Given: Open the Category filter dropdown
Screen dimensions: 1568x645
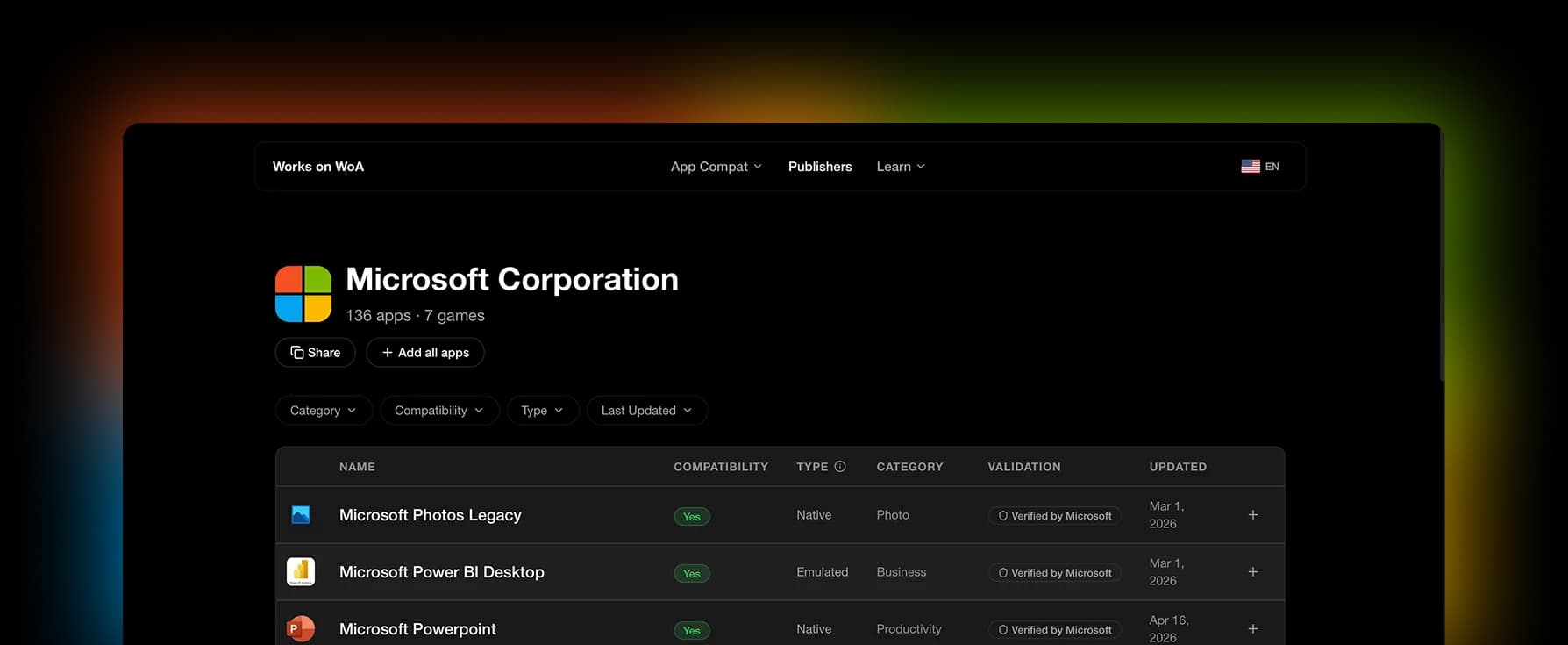Looking at the screenshot, I should (x=324, y=411).
